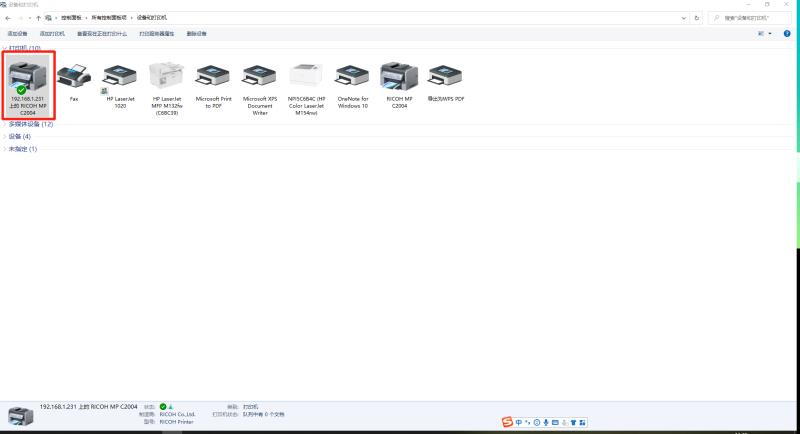Select the Fax printer icon

tap(74, 82)
